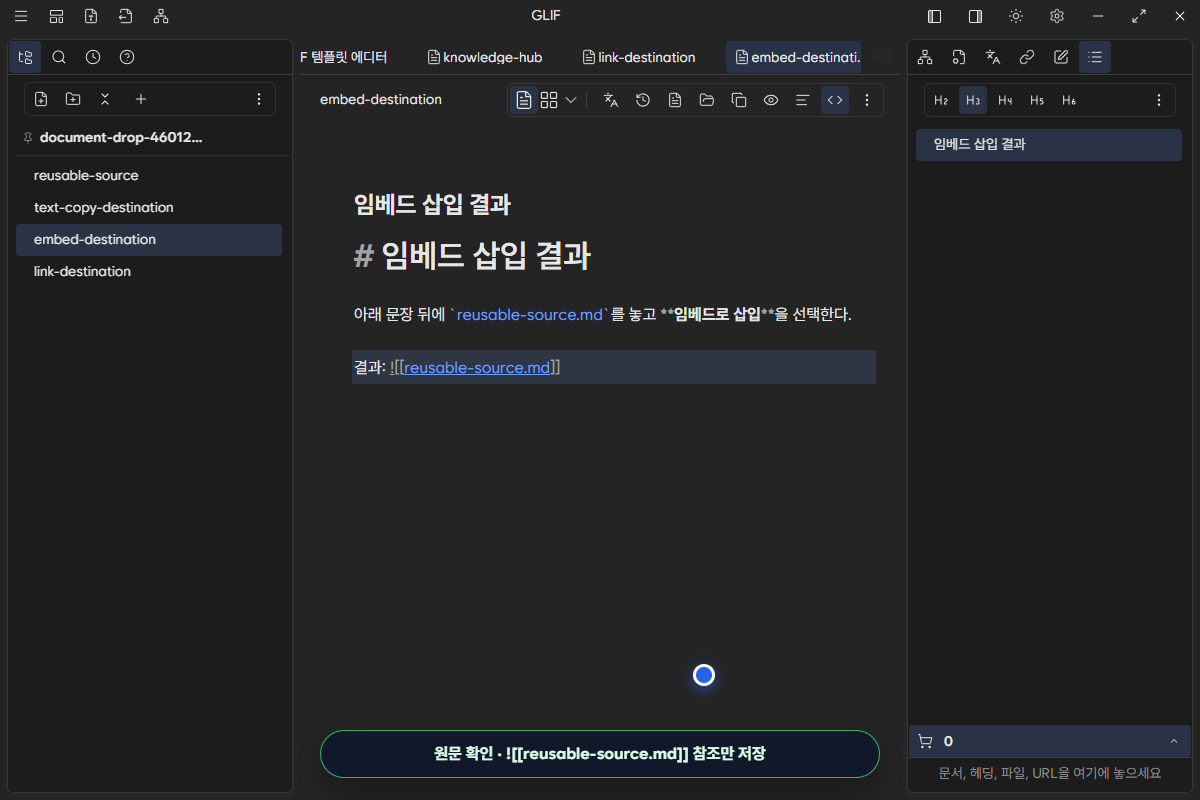Toggle H4 heading level filter

point(1005,100)
